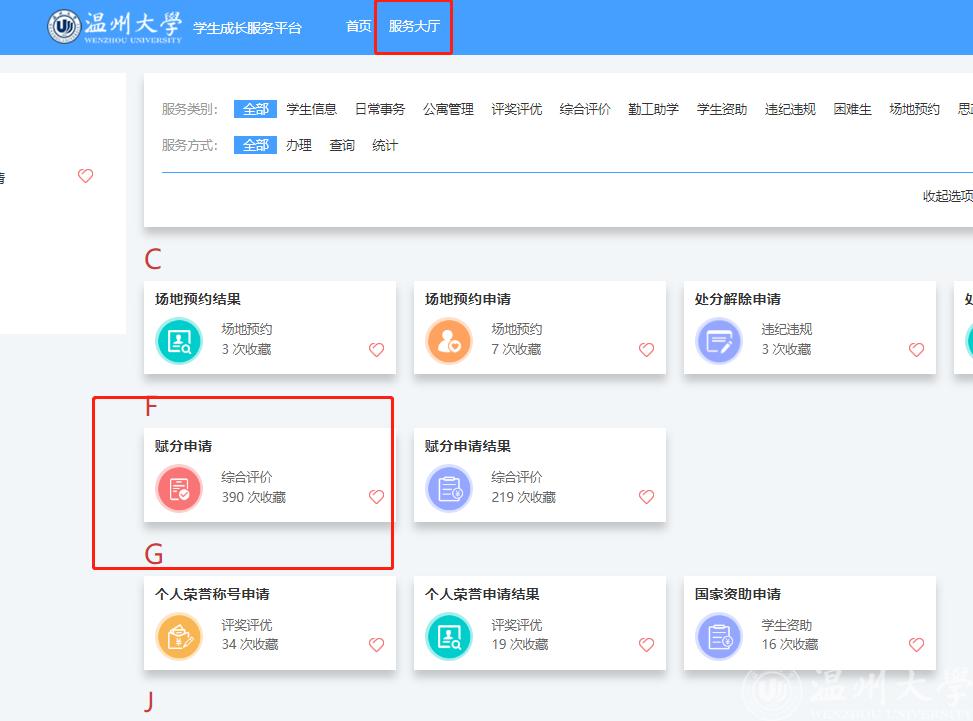The height and width of the screenshot is (721, 973).
Task: Toggle favorite heart in left sidebar panel
Action: coord(85,176)
